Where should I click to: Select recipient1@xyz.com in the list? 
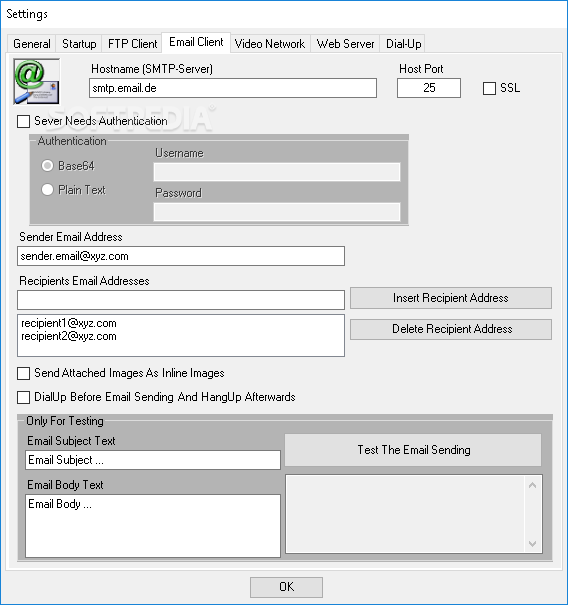click(69, 323)
